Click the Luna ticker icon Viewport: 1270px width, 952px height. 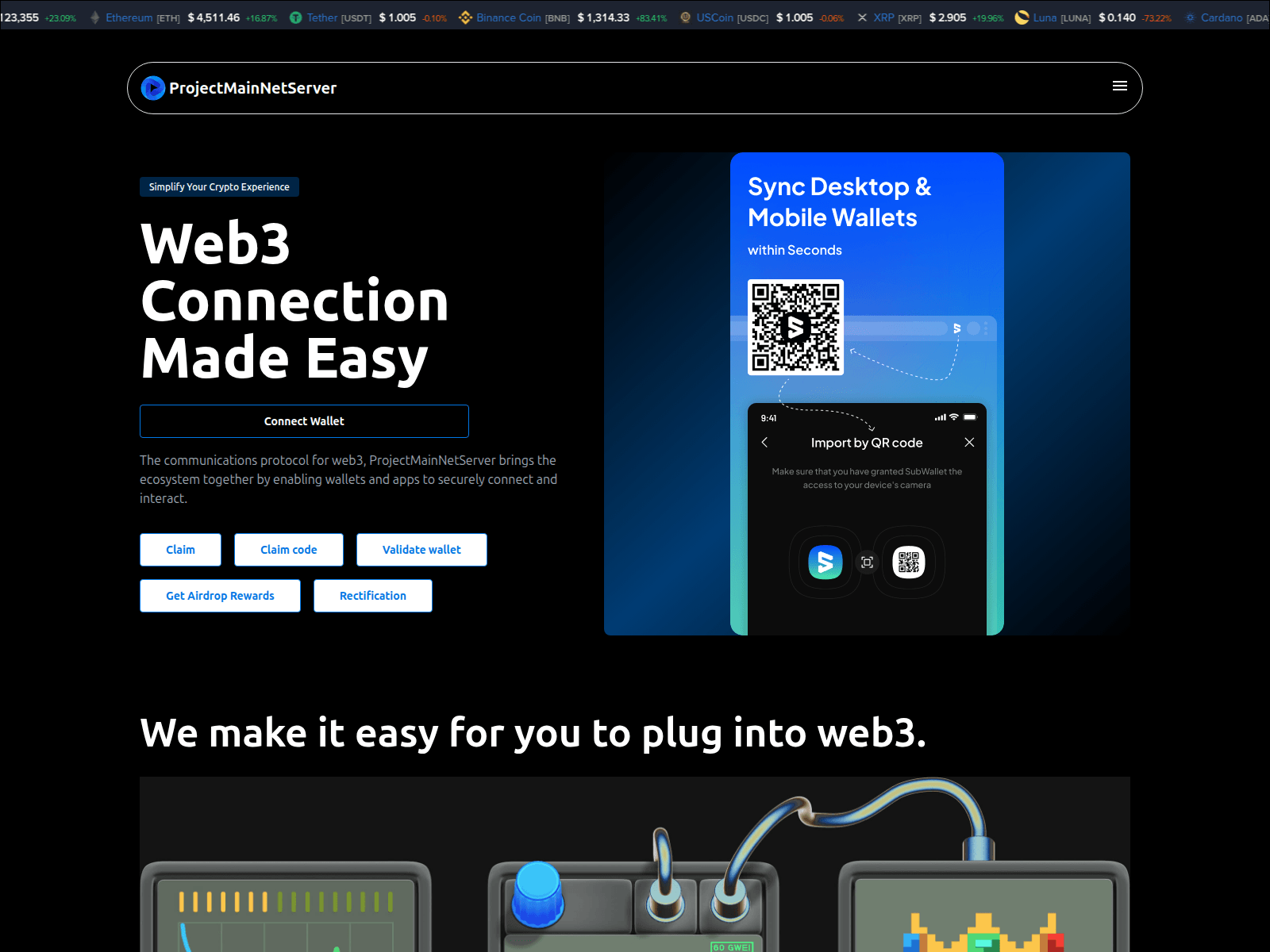pos(1022,17)
